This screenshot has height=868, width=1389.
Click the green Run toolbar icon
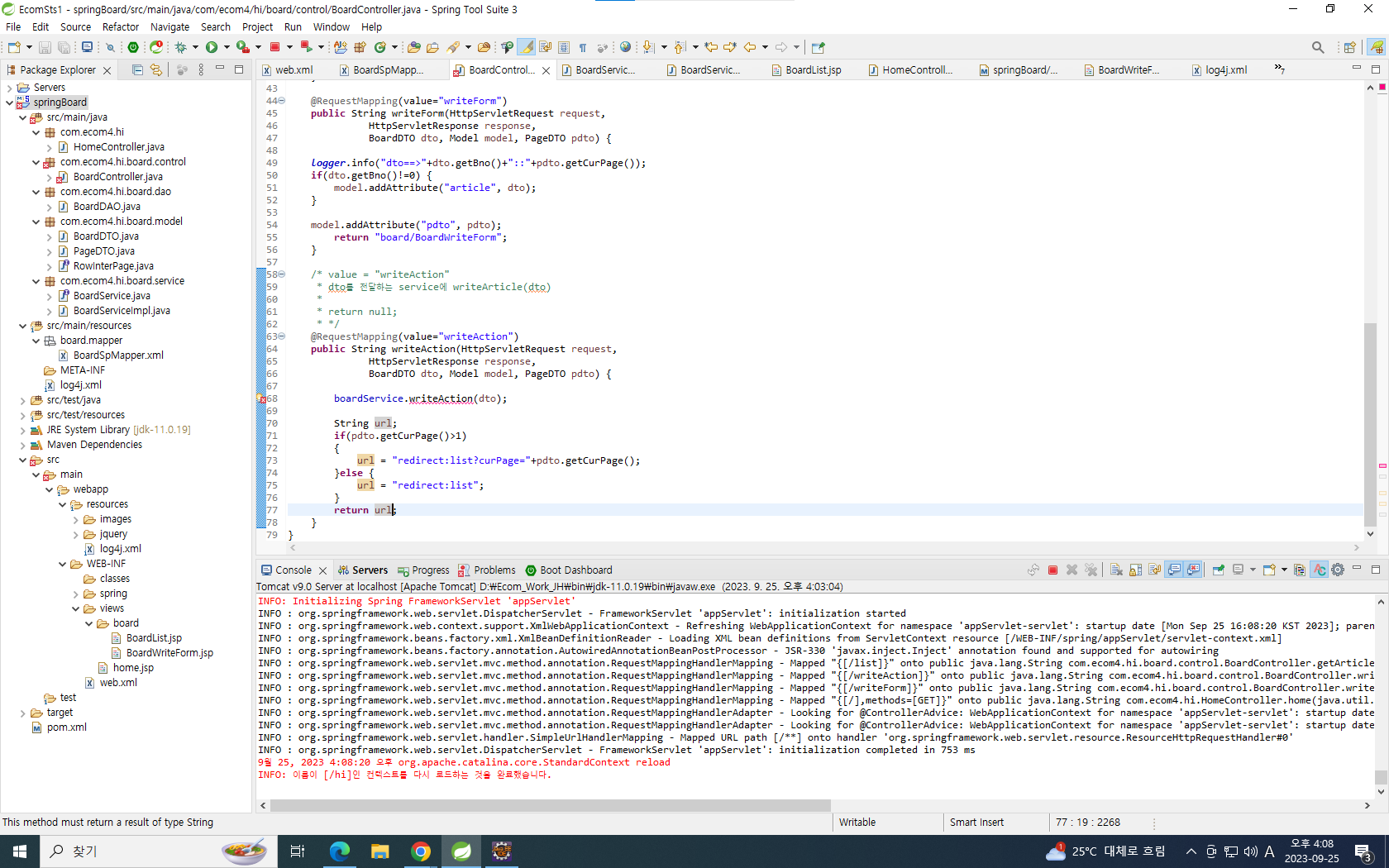(212, 47)
